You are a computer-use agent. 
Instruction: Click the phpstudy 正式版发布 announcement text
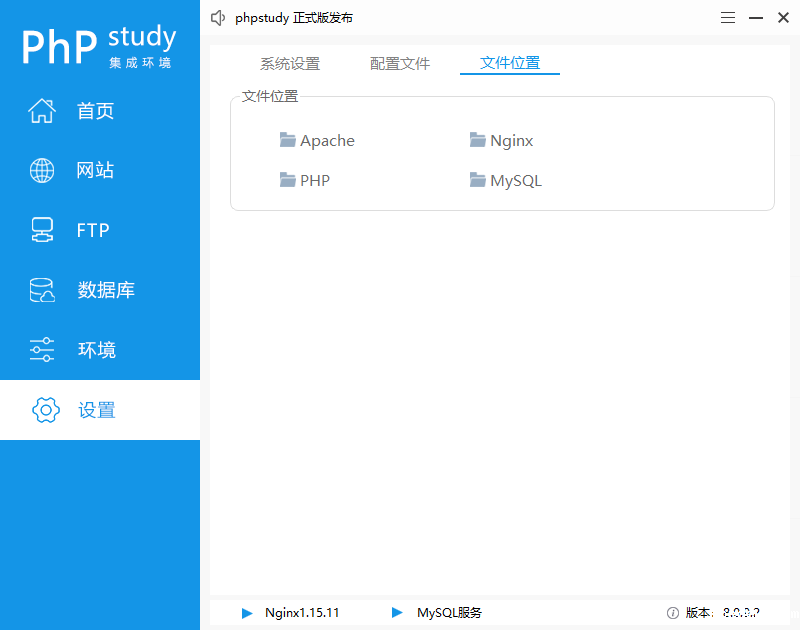[x=294, y=18]
